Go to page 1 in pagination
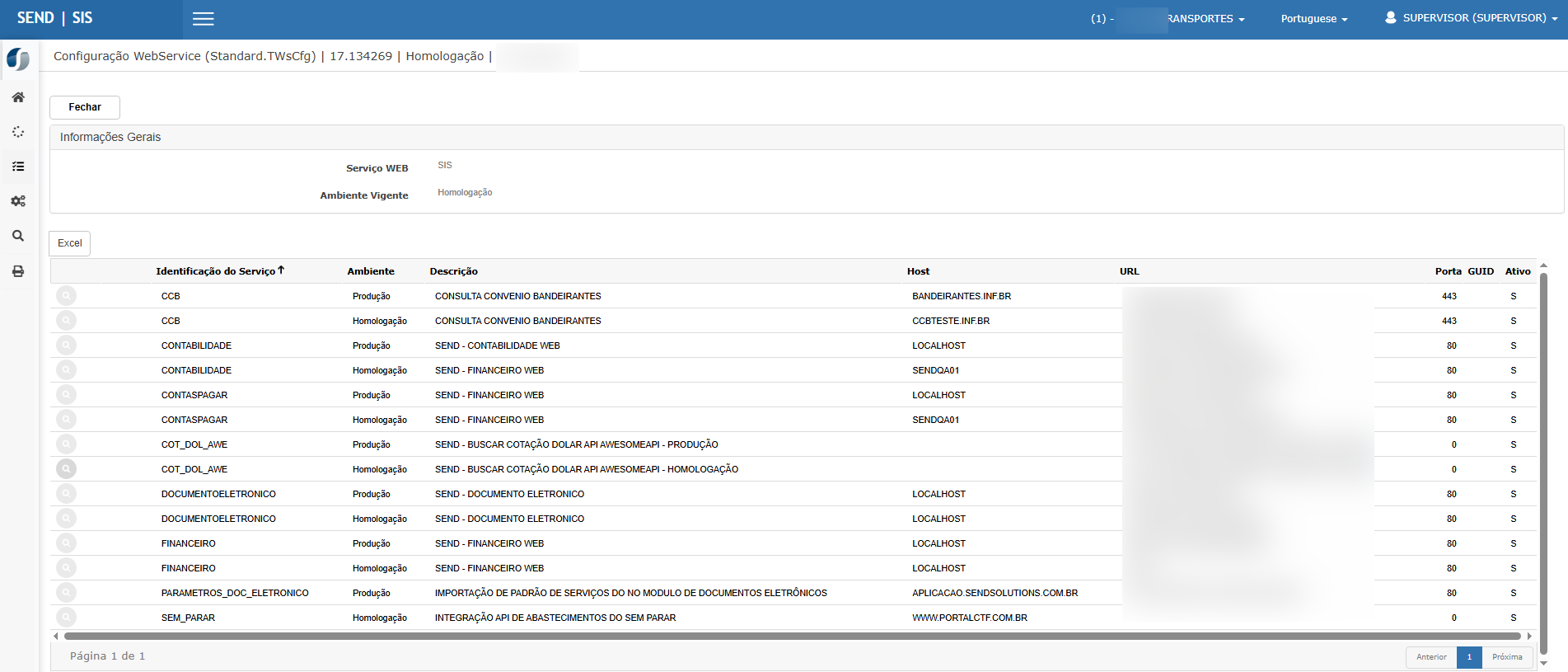The image size is (1568, 672). pos(1469,657)
